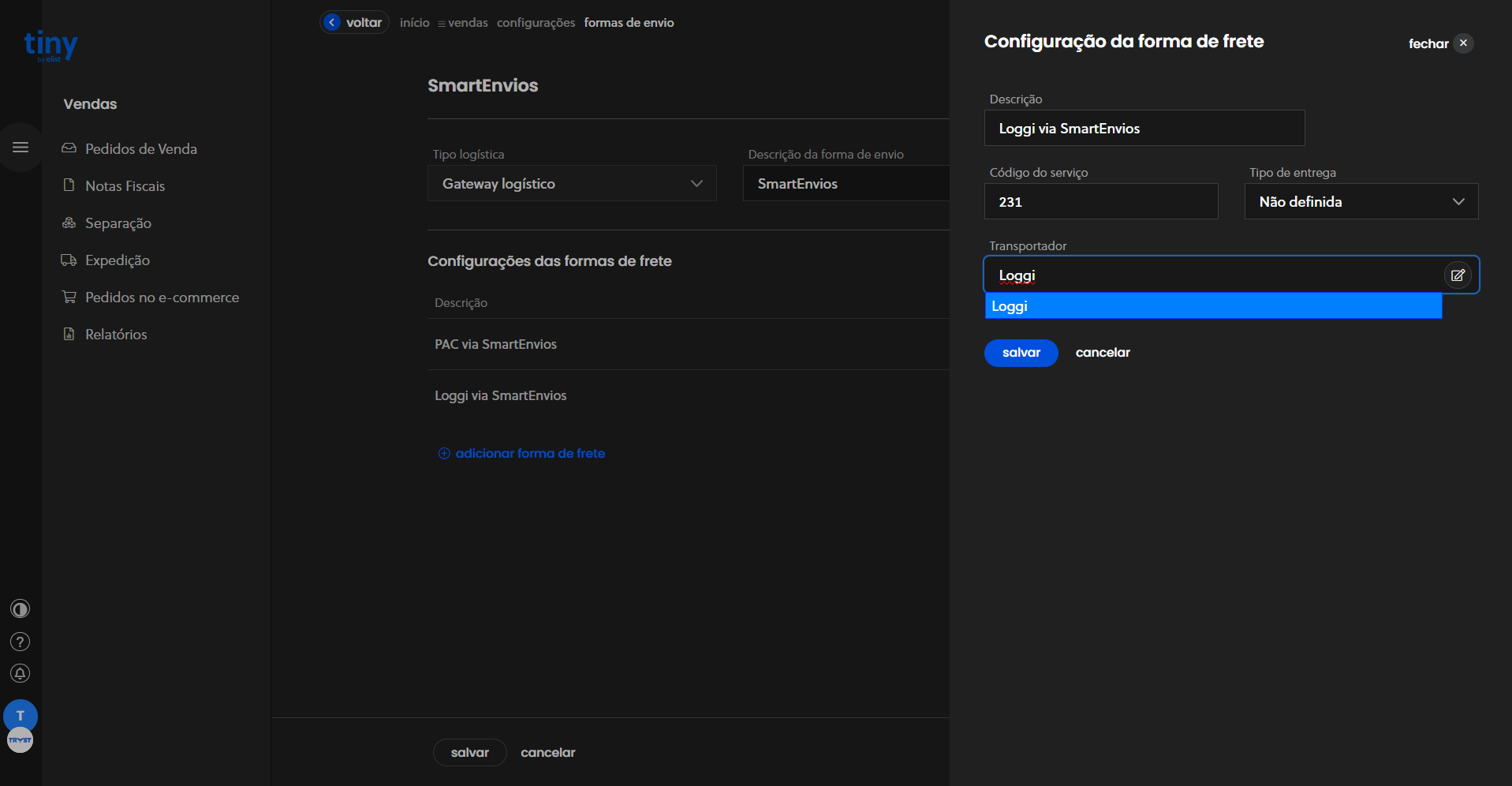Open the notifications bell icon
Viewport: 1512px width, 786px height.
[x=21, y=673]
